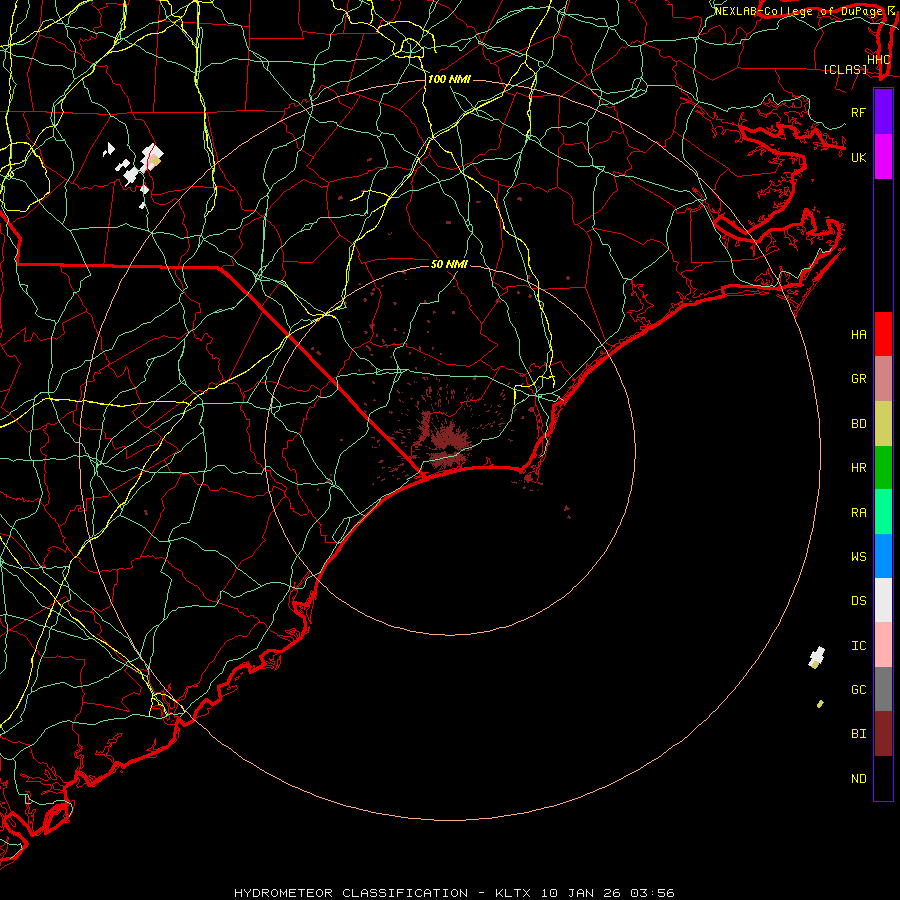The image size is (900, 900).
Task: Select the dusty pink GR legend swatch
Action: 883,379
